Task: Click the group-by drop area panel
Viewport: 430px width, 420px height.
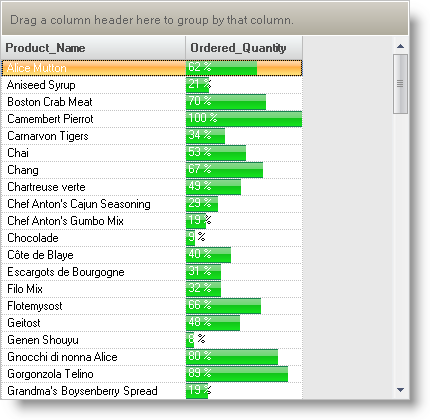Action: (x=205, y=19)
